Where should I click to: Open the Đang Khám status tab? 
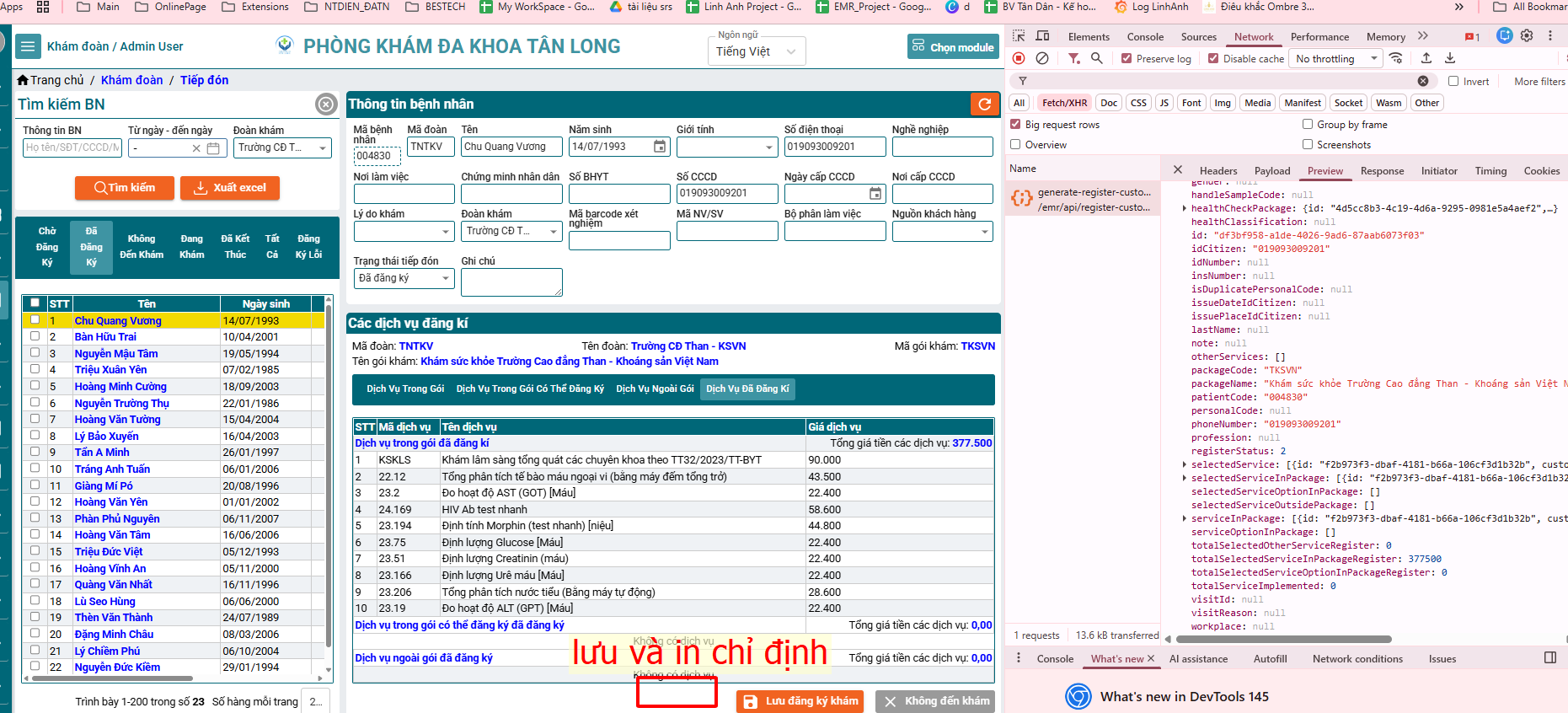(x=191, y=246)
